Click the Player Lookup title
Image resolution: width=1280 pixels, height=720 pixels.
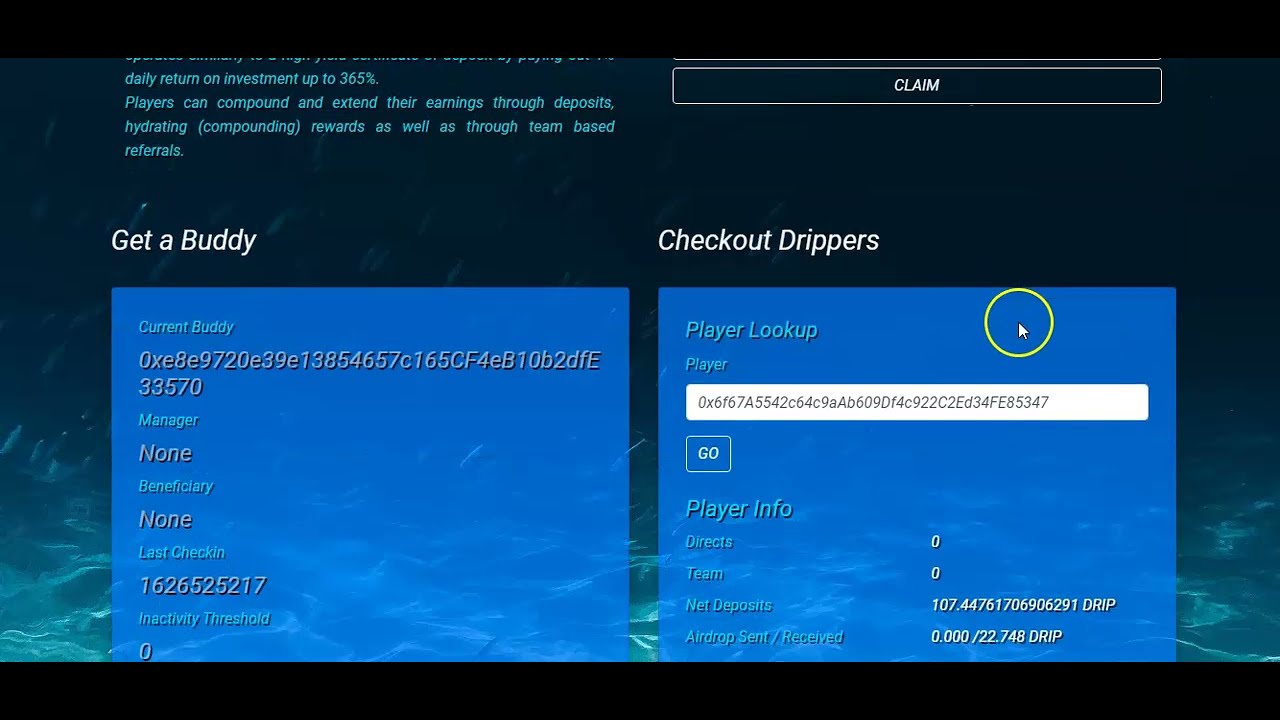751,330
